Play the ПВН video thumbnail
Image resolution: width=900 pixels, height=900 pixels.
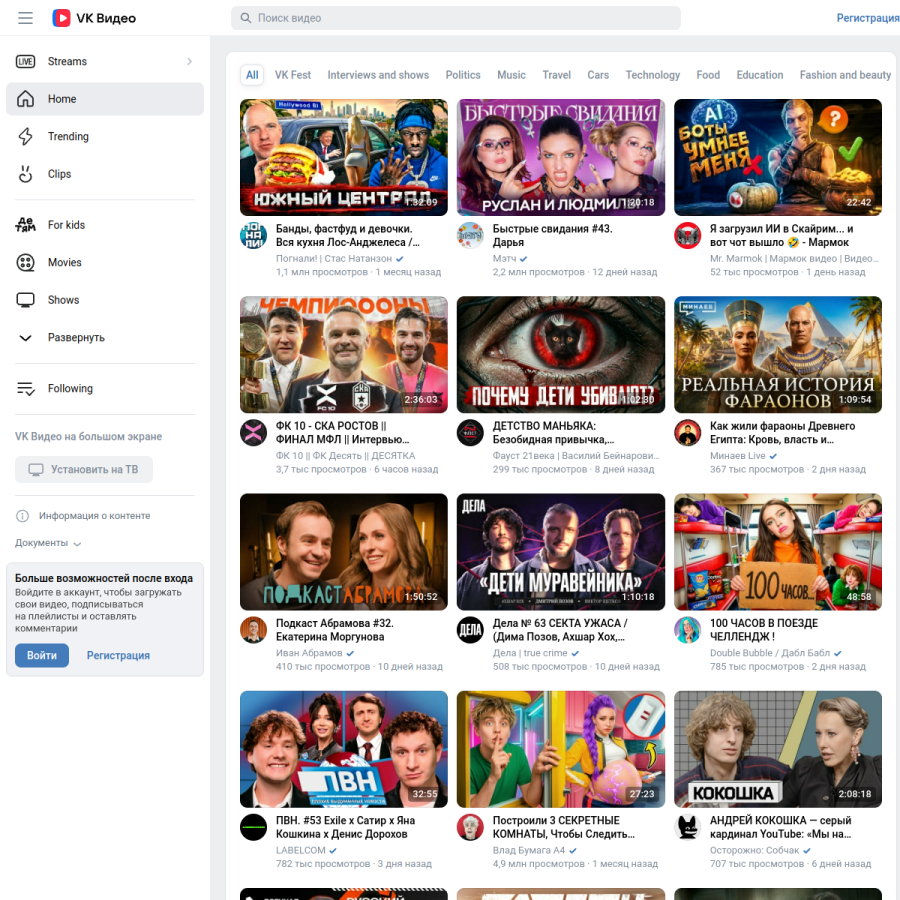(x=344, y=749)
